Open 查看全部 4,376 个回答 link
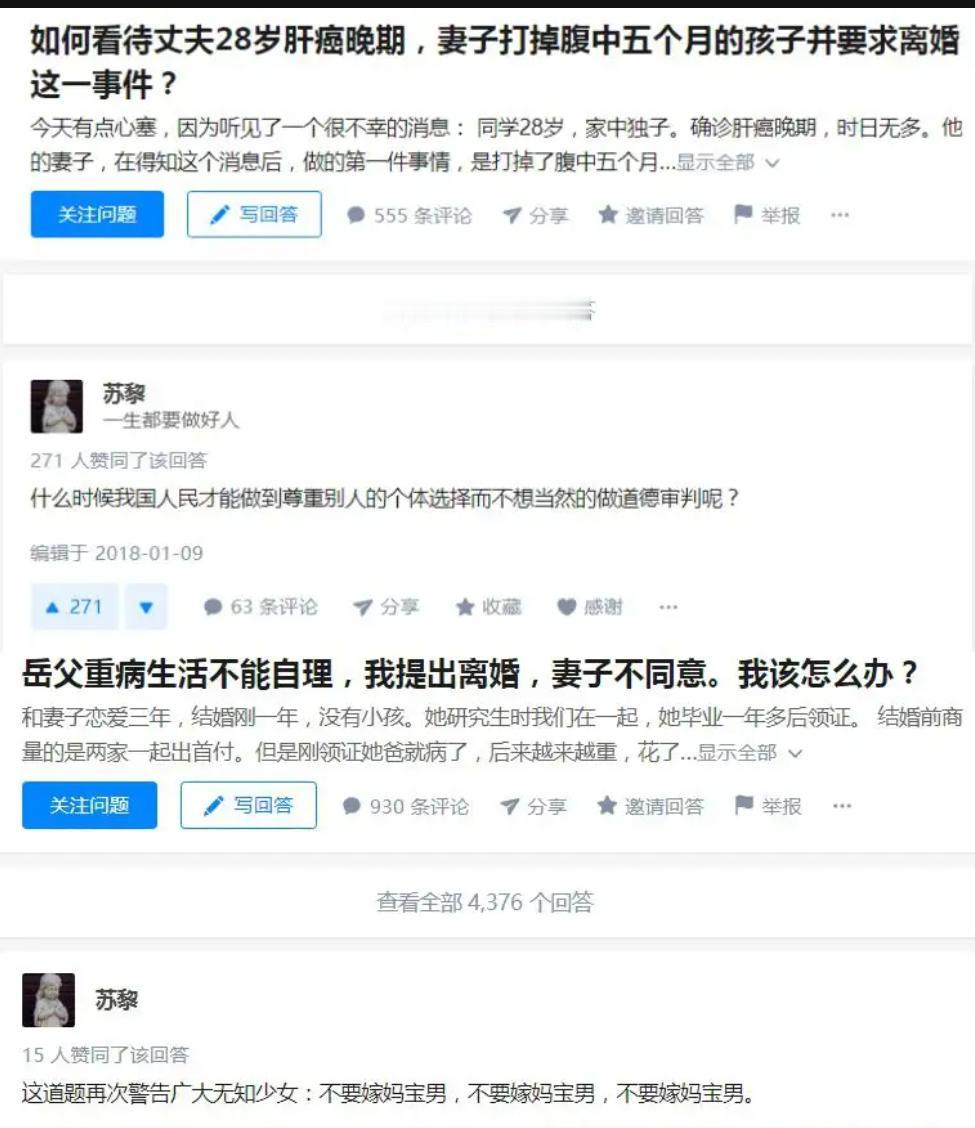The image size is (975, 1128). (x=485, y=902)
